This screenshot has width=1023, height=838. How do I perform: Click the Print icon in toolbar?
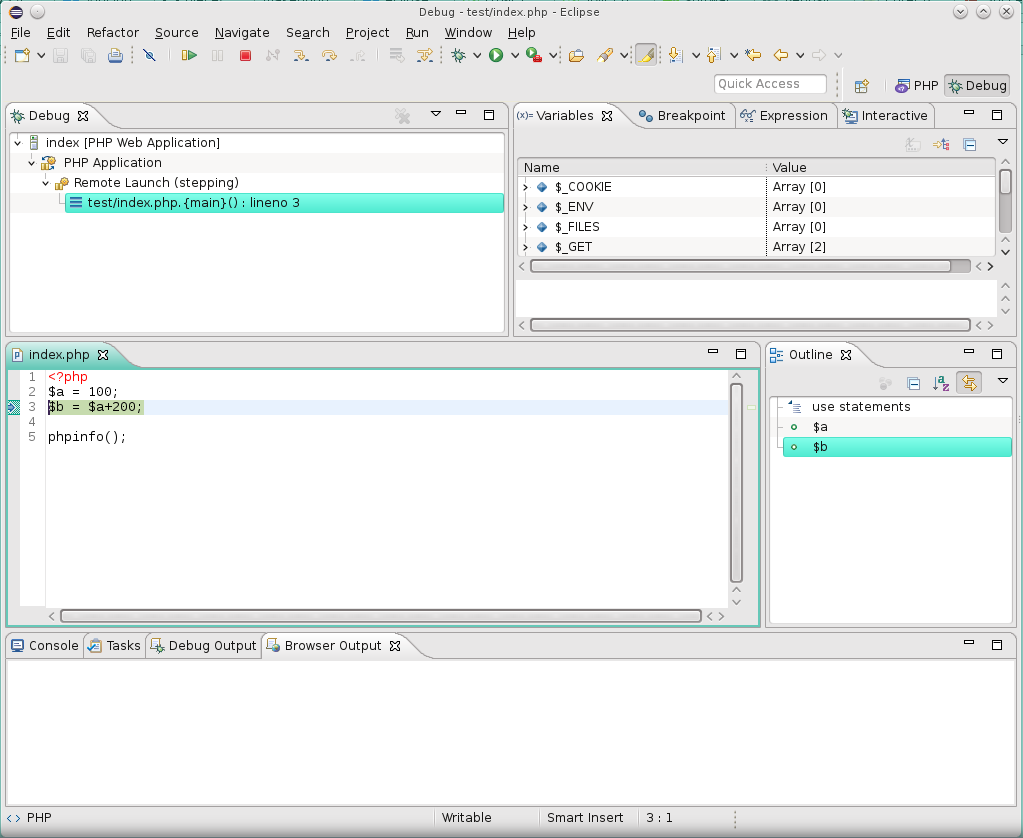(x=115, y=56)
